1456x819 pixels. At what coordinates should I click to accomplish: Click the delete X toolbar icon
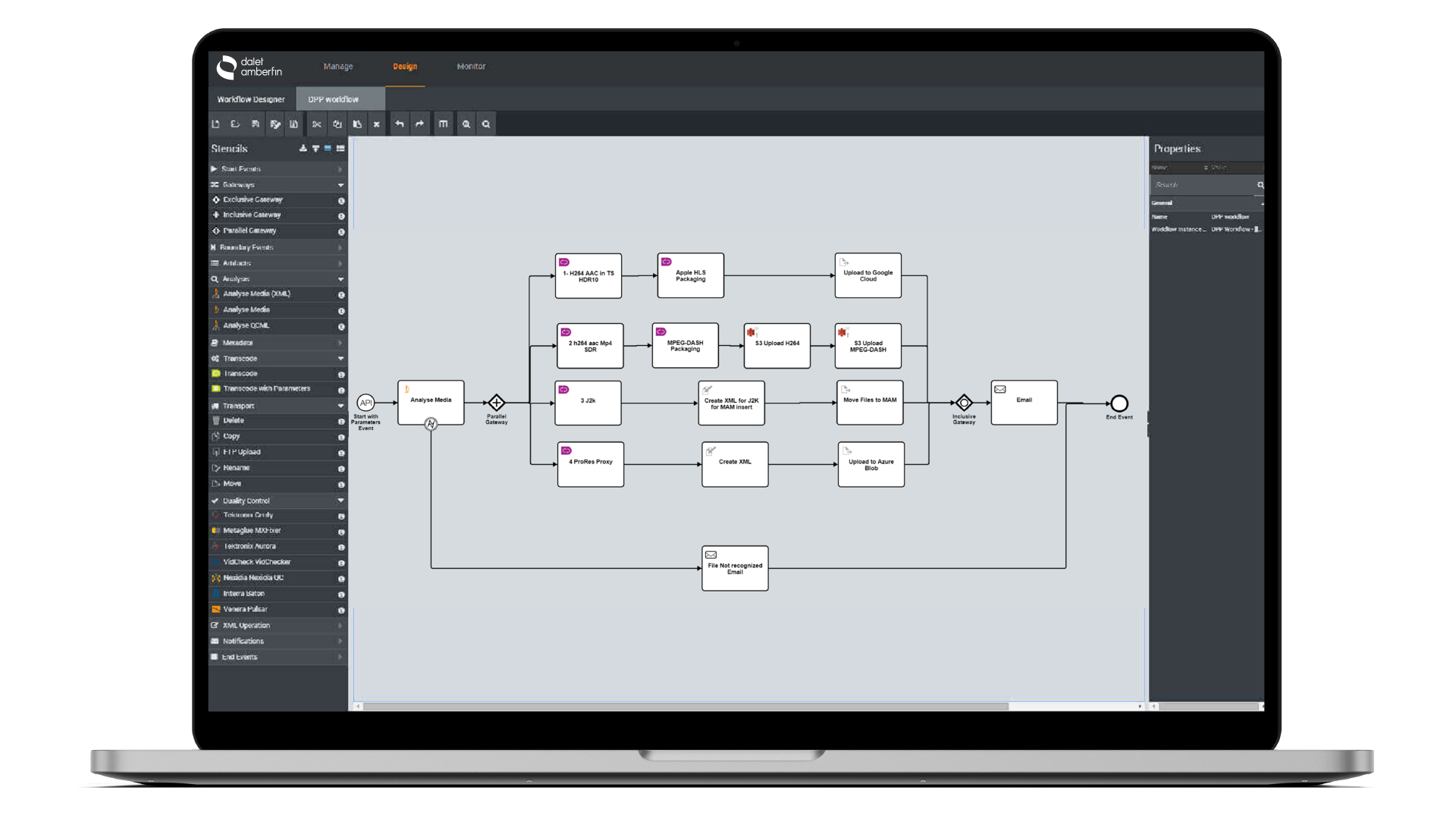click(x=376, y=124)
